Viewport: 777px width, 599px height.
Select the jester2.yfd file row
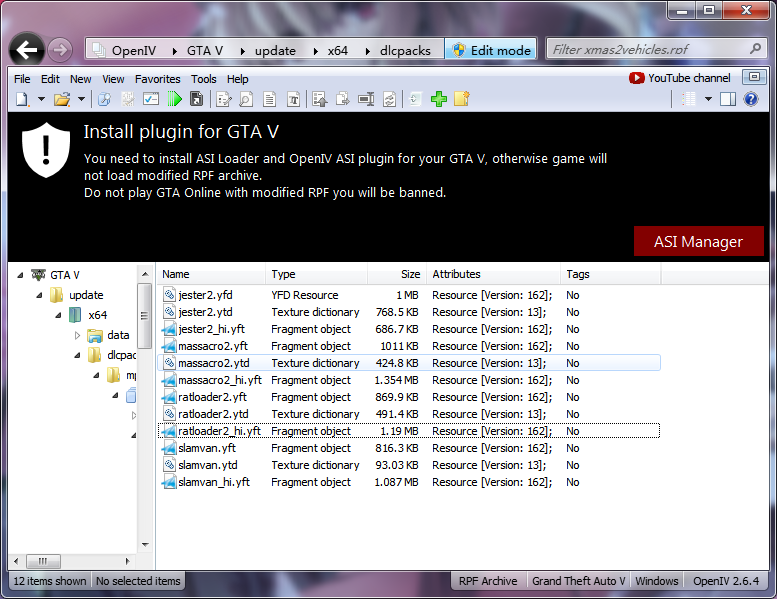click(409, 295)
